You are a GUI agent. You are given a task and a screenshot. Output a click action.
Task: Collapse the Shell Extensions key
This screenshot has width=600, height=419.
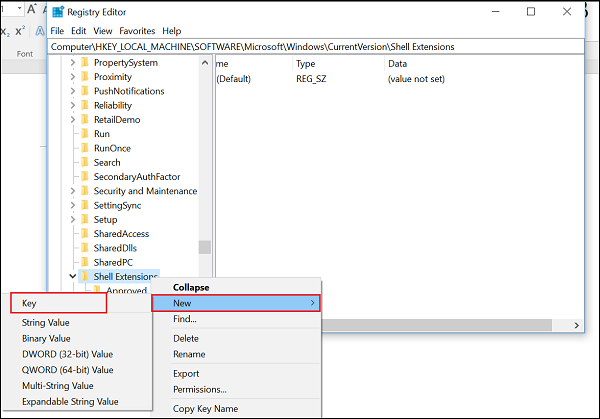pos(73,276)
